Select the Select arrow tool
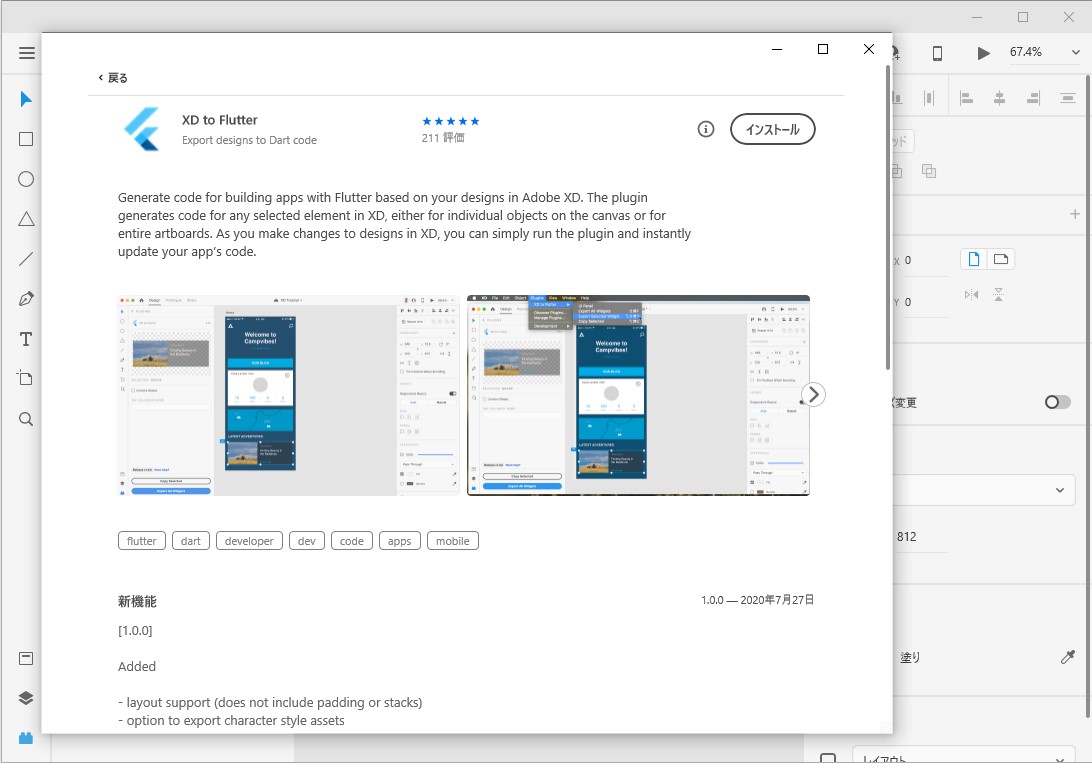The width and height of the screenshot is (1092, 763). pyautogui.click(x=26, y=98)
